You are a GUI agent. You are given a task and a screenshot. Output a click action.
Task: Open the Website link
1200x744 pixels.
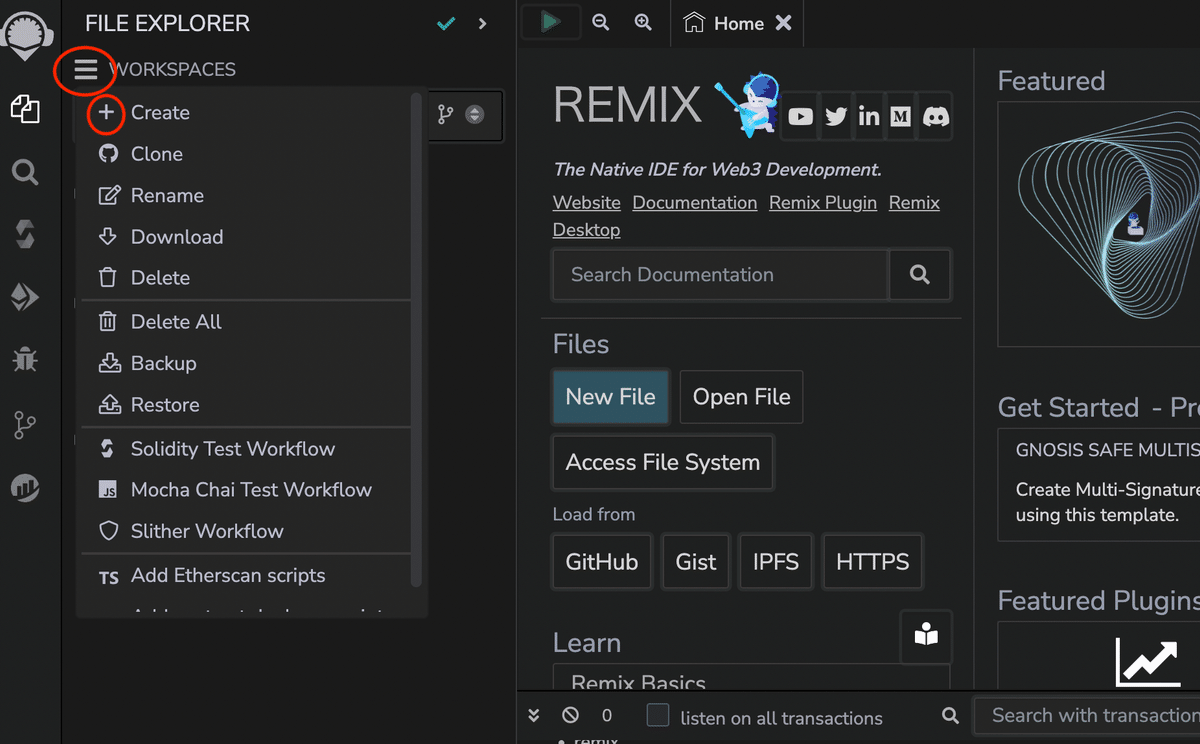click(x=587, y=203)
